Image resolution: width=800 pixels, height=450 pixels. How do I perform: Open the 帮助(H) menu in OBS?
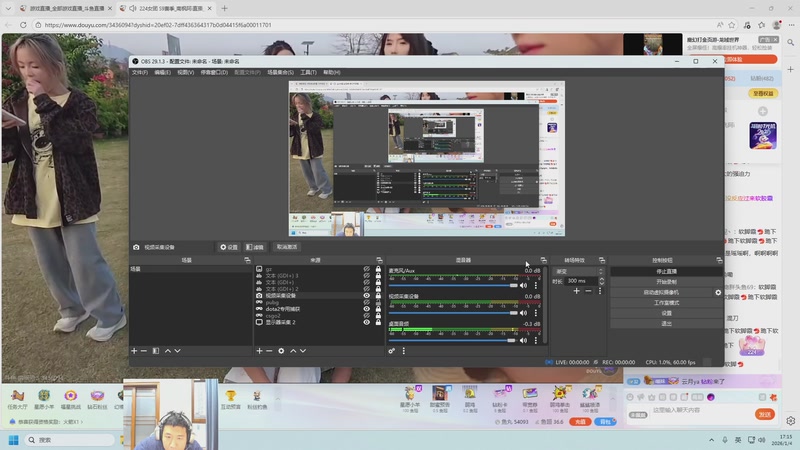click(331, 72)
